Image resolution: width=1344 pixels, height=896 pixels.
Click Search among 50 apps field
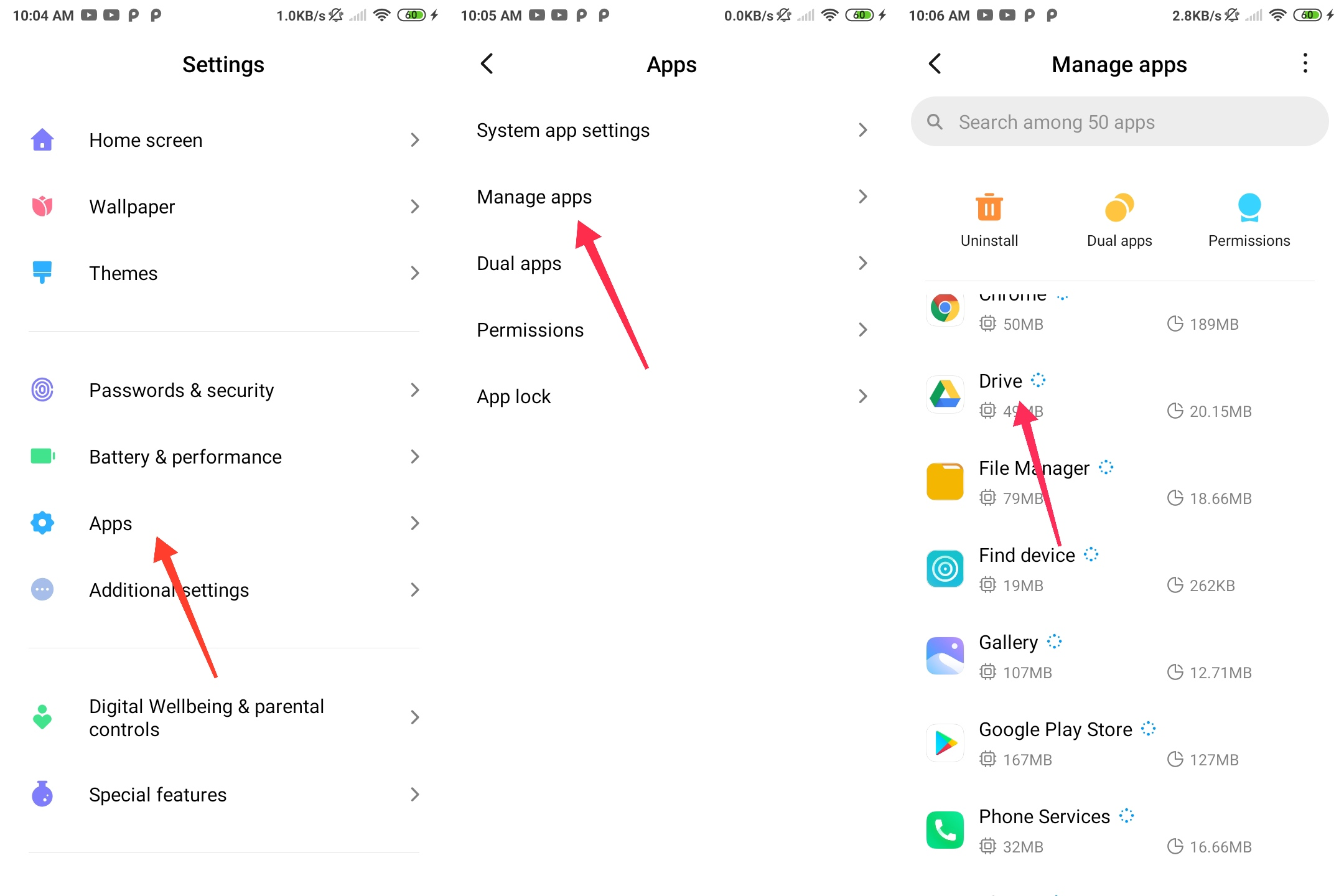[x=1112, y=123]
